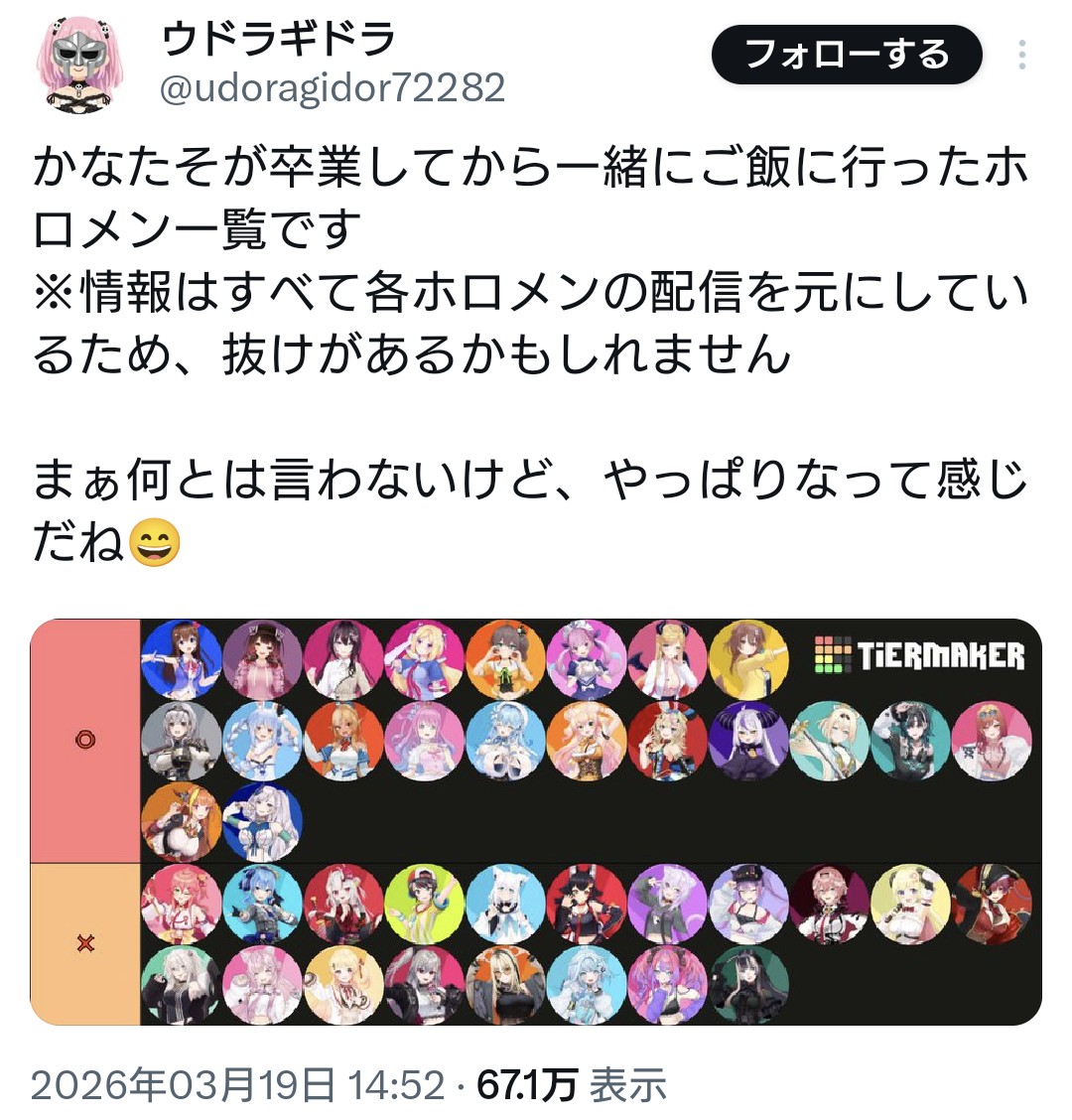Click the ウドラギドラ display name
This screenshot has height=1120, width=1072.
pyautogui.click(x=279, y=38)
